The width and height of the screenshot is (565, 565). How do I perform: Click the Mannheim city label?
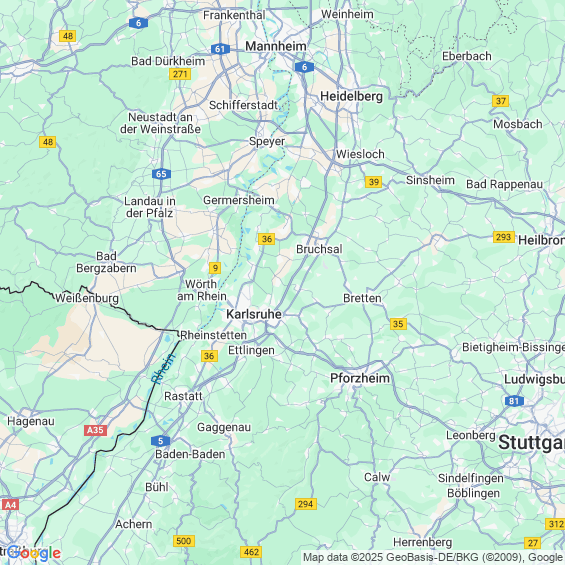pos(276,46)
